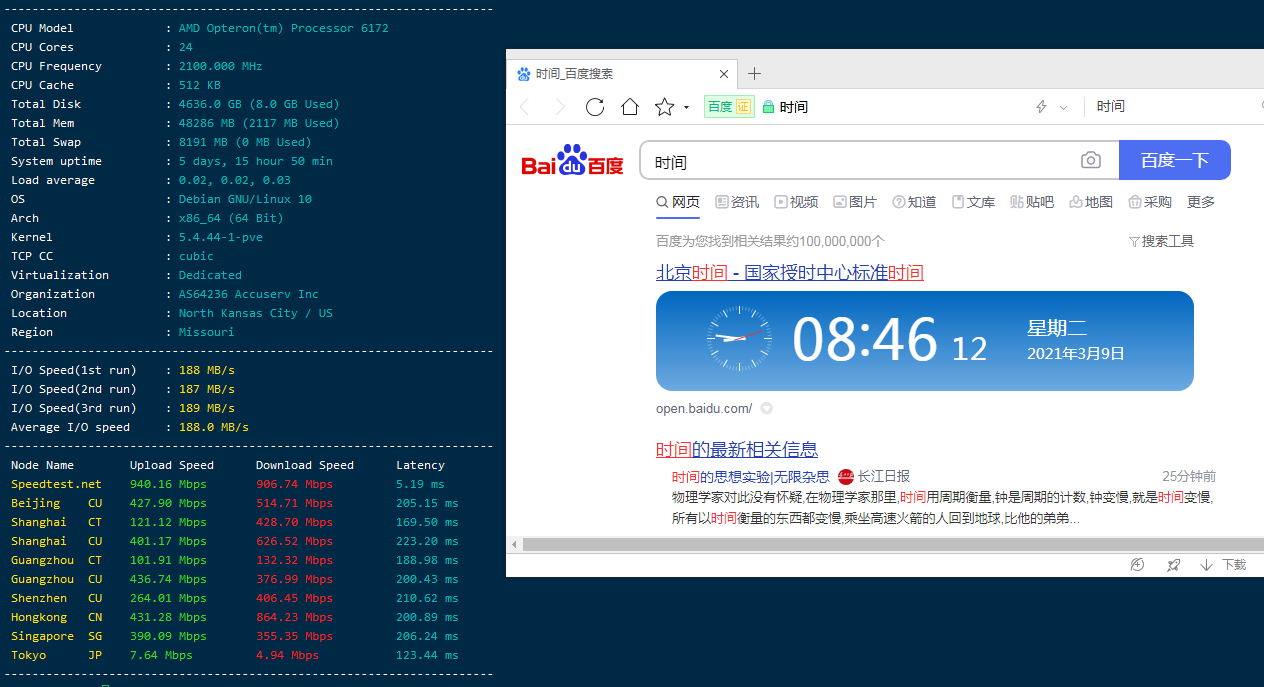The width and height of the screenshot is (1264, 687).
Task: Click scrollbar left arrow in browser
Action: click(x=514, y=545)
